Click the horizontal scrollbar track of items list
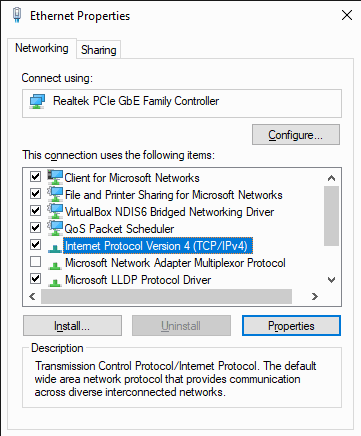The width and height of the screenshot is (361, 436). click(x=166, y=296)
